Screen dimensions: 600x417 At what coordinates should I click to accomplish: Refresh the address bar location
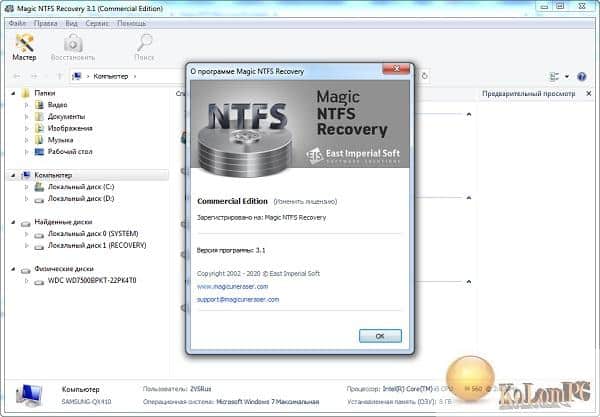tap(425, 76)
